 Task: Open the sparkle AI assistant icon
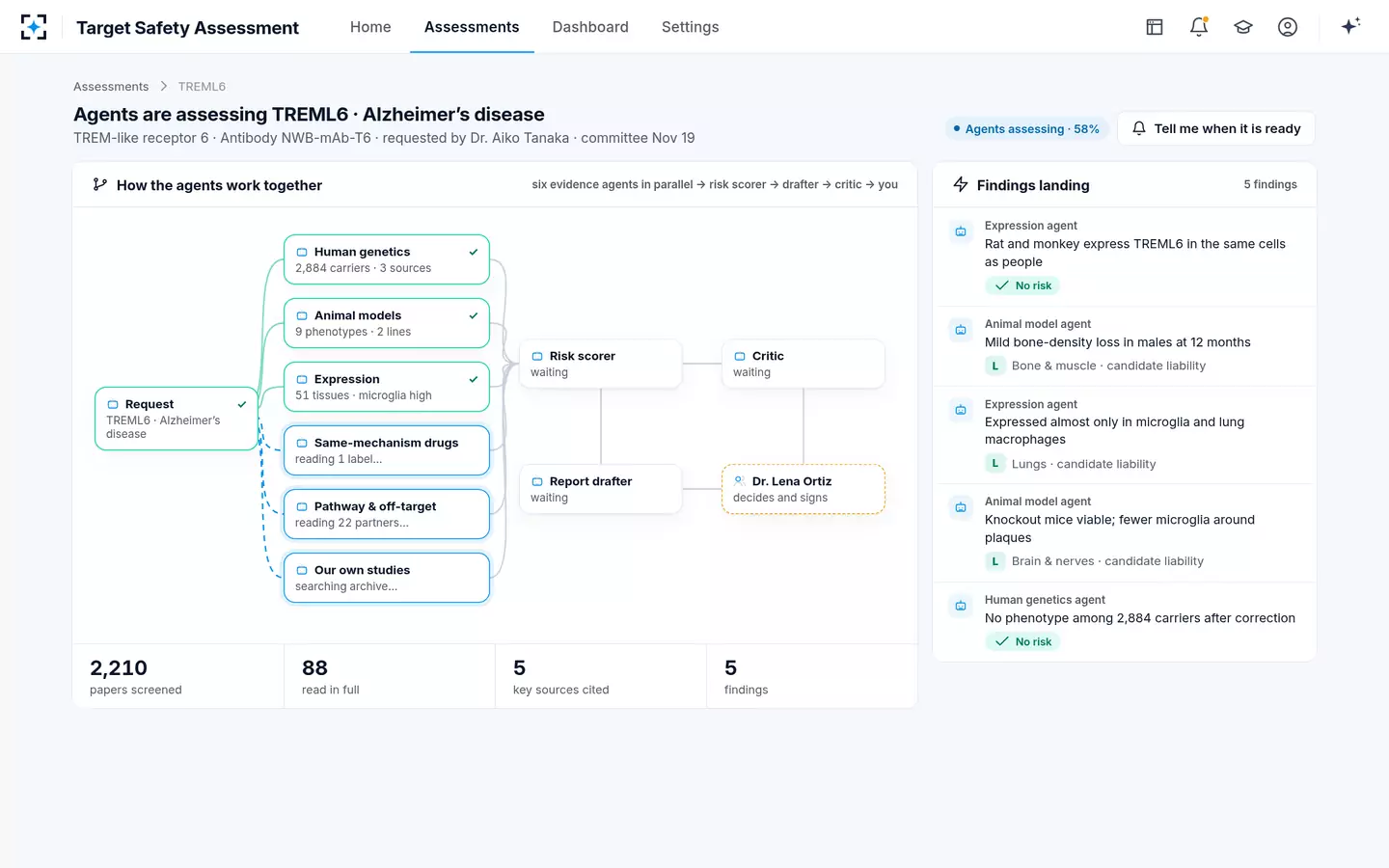tap(1350, 26)
